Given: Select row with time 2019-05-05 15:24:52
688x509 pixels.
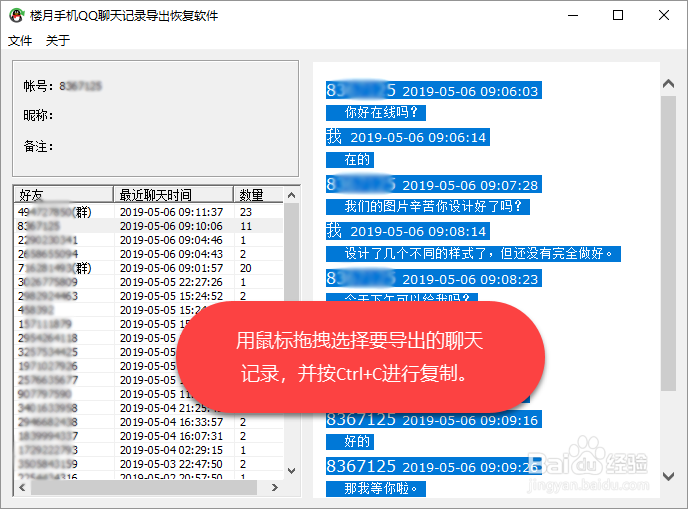Looking at the screenshot, I should coord(149,296).
